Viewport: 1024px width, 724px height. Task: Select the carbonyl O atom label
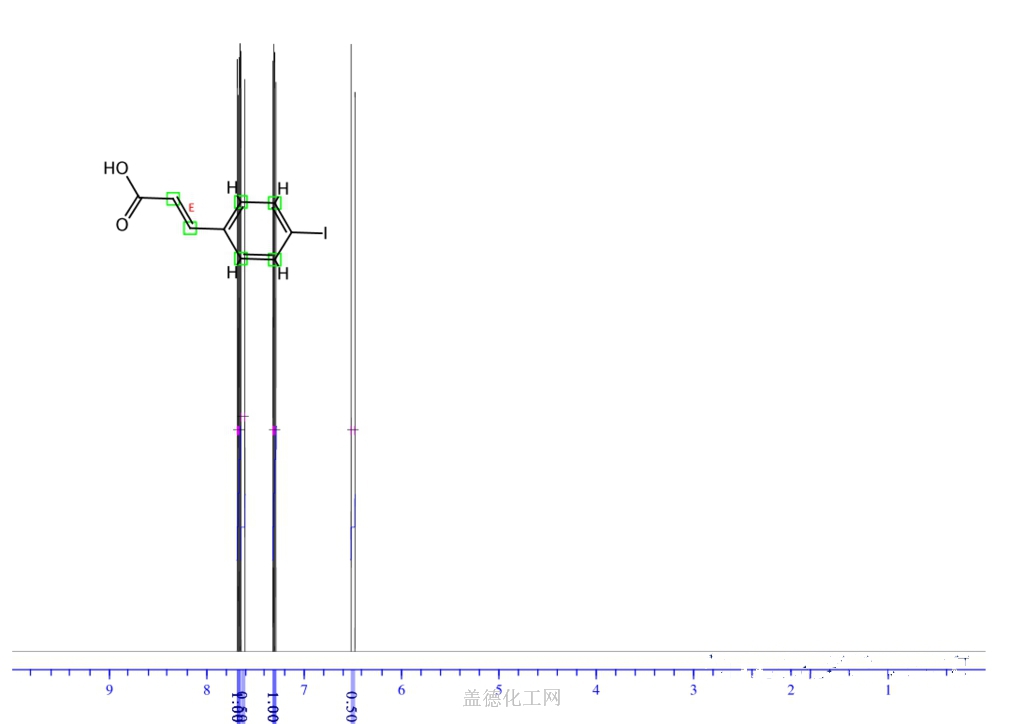pos(122,225)
